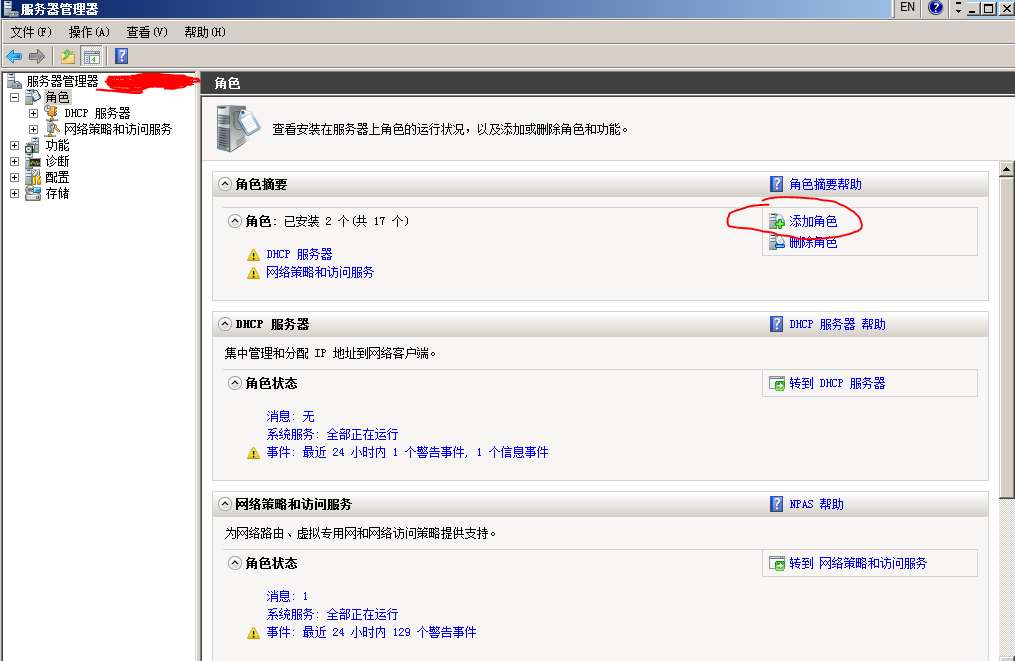The width and height of the screenshot is (1015, 661).
Task: Click the scrollbar up arrow in the details pane
Action: [x=1006, y=169]
